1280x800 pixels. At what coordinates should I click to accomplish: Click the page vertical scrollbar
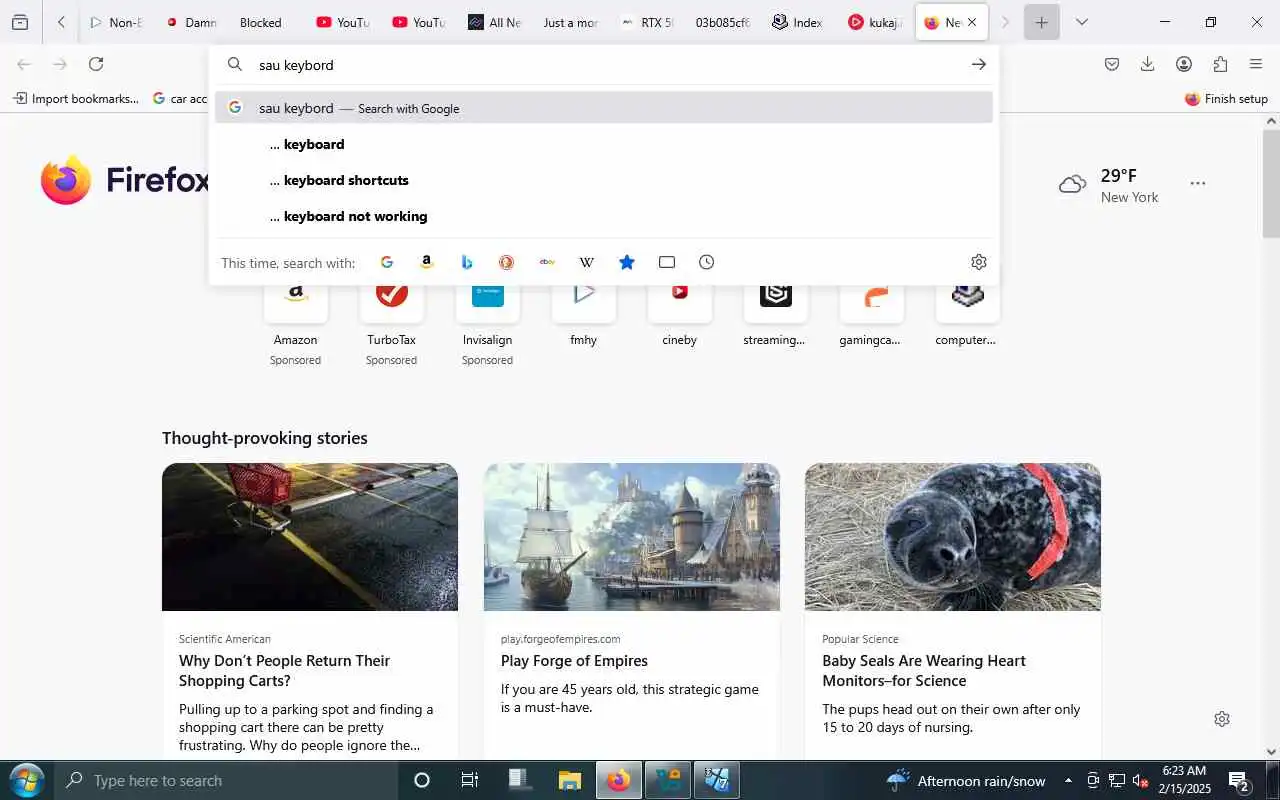[1271, 183]
